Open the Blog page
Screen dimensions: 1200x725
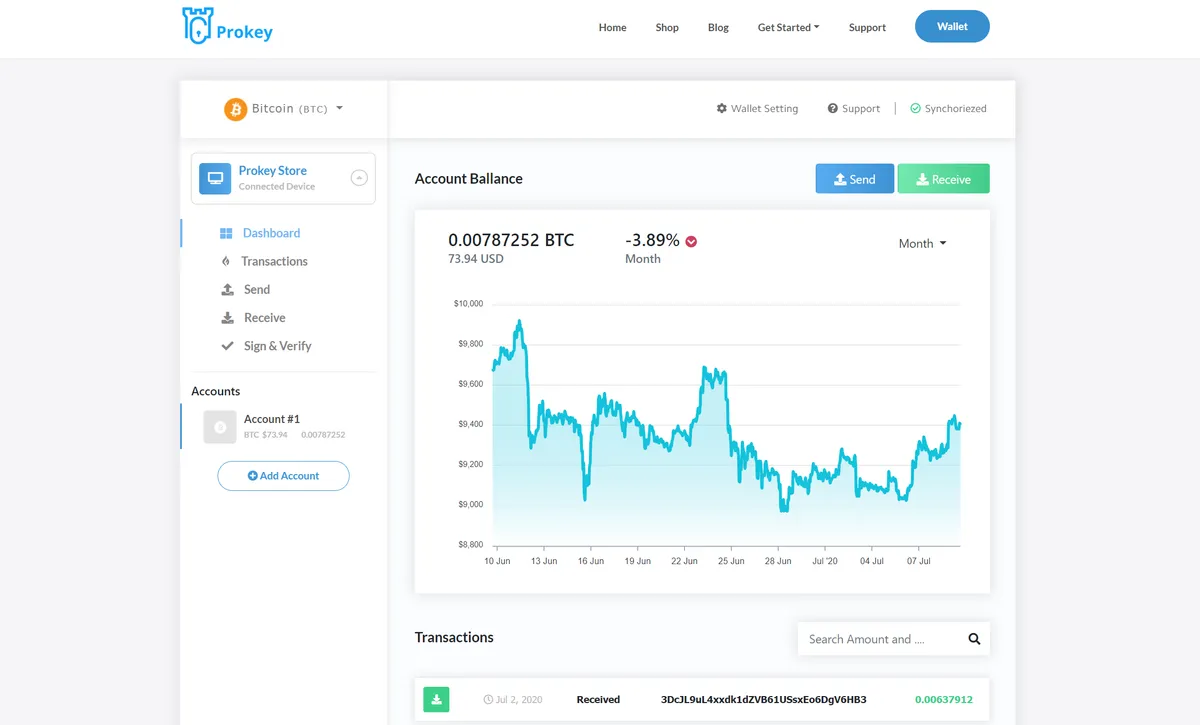tap(718, 27)
